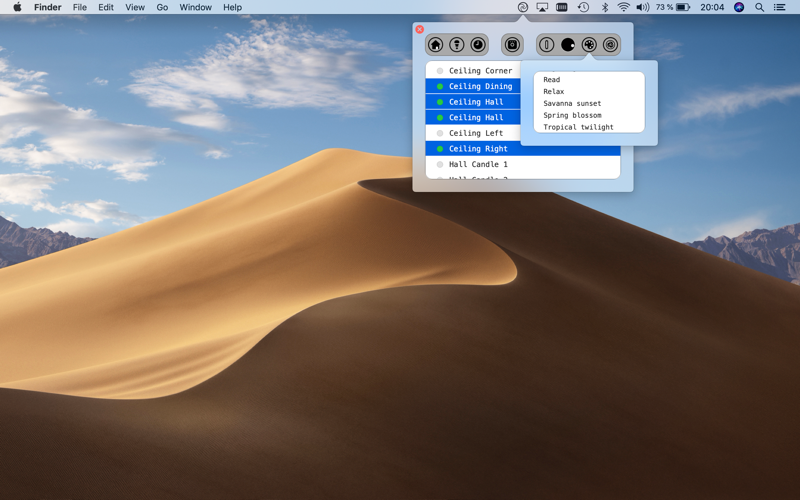Screen dimensions: 800x500
Task: Click the color palette scenes icon
Action: (x=589, y=45)
